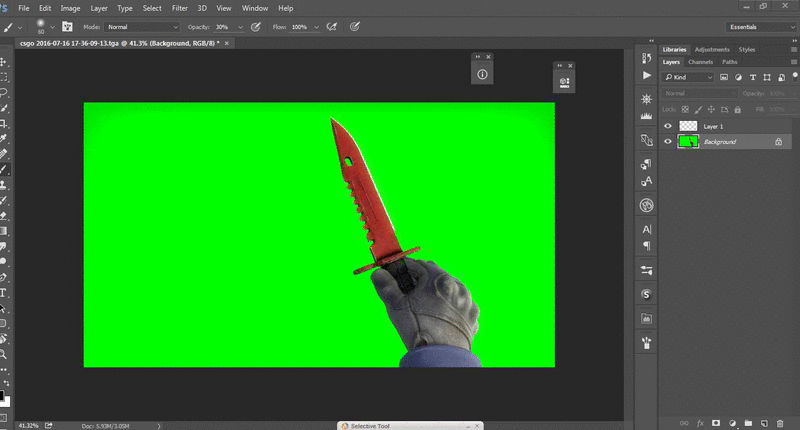Select the Eraser tool
The height and width of the screenshot is (430, 800).
pos(3,215)
